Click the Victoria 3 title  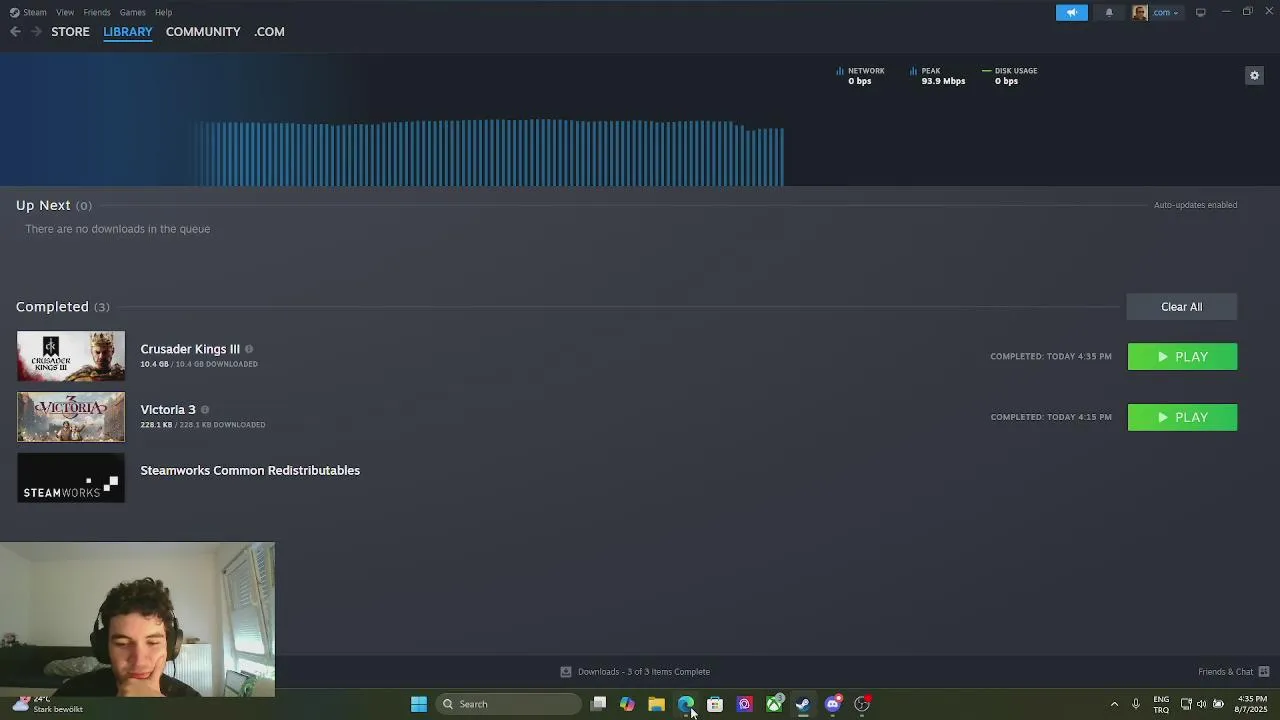pyautogui.click(x=168, y=410)
